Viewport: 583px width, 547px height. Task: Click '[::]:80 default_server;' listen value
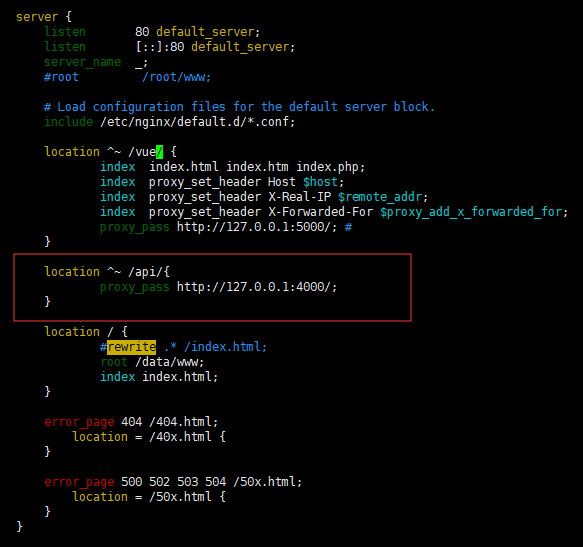click(215, 47)
